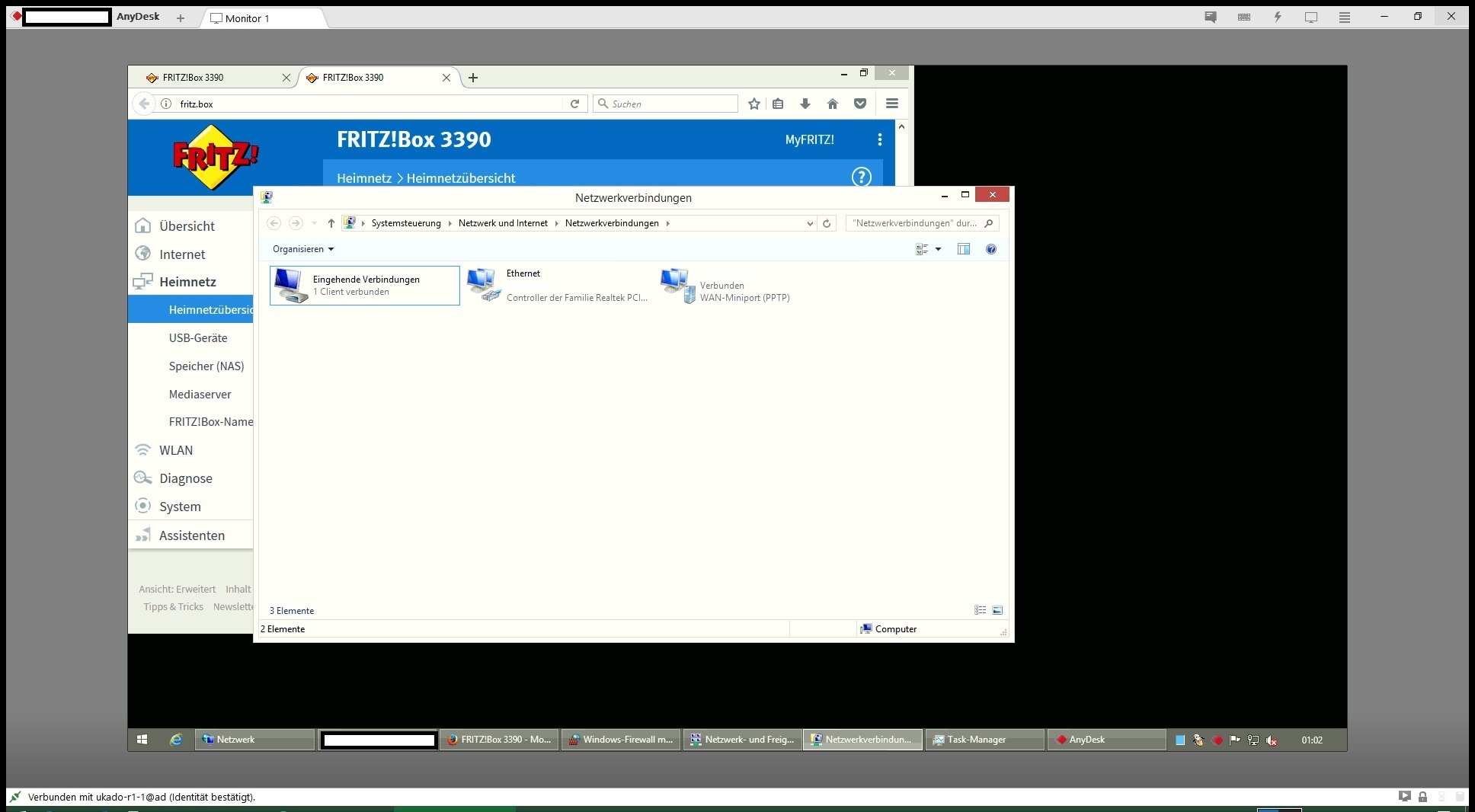This screenshot has height=812, width=1475.
Task: Click the Ansicht: Erweitert link
Action: (x=178, y=590)
